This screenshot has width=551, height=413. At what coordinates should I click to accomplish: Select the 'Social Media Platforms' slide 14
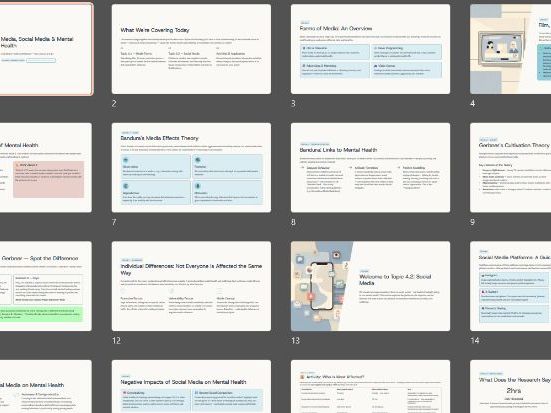click(x=511, y=286)
